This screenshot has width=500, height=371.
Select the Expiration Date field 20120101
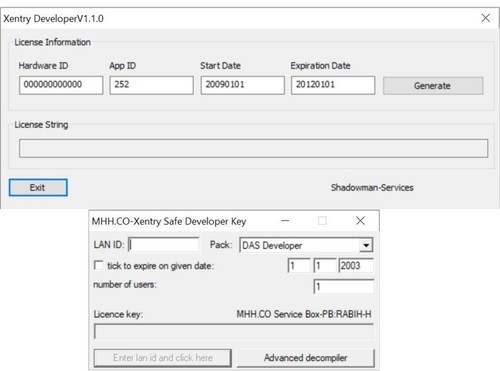point(333,85)
